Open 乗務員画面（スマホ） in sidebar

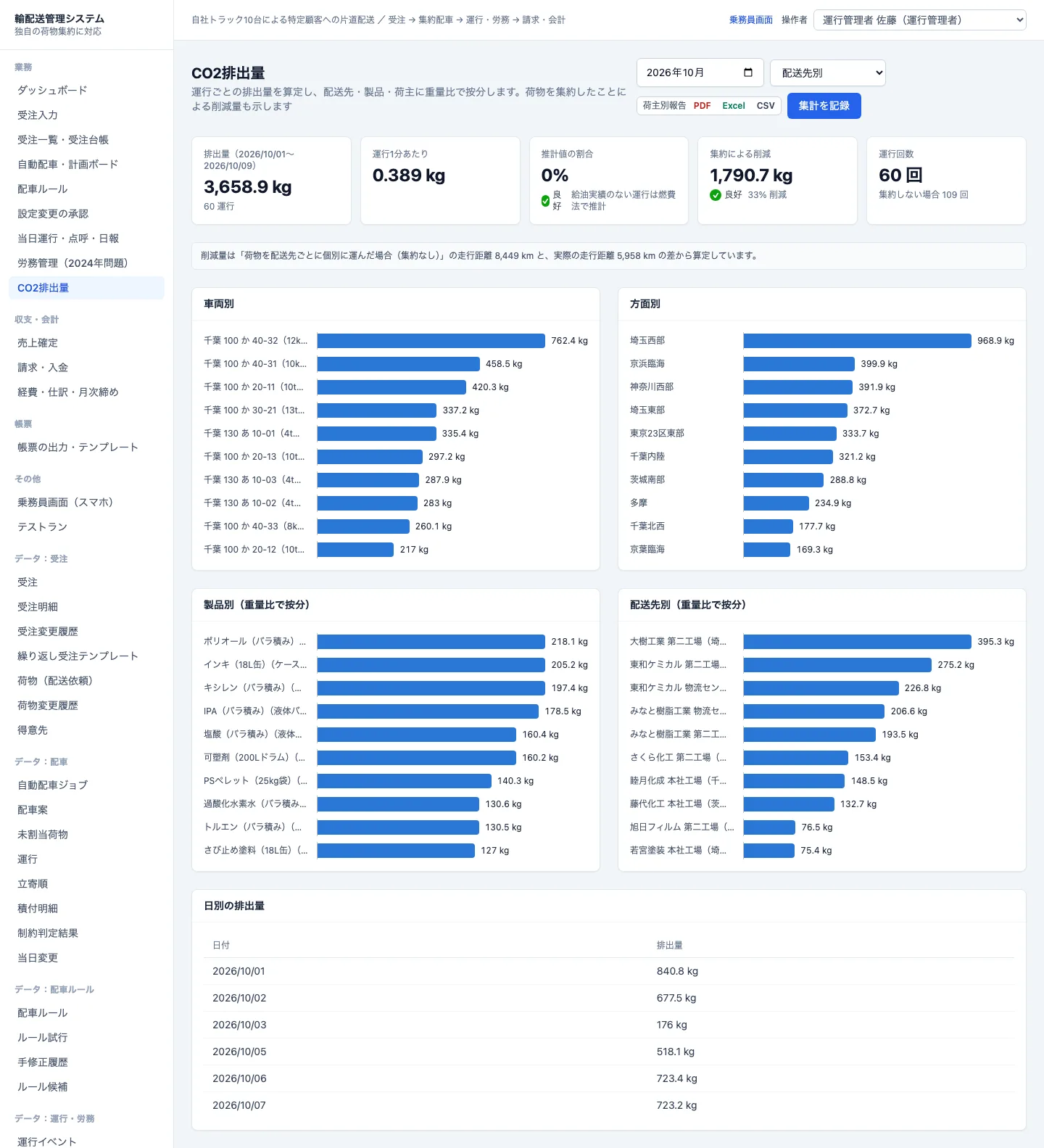point(86,503)
